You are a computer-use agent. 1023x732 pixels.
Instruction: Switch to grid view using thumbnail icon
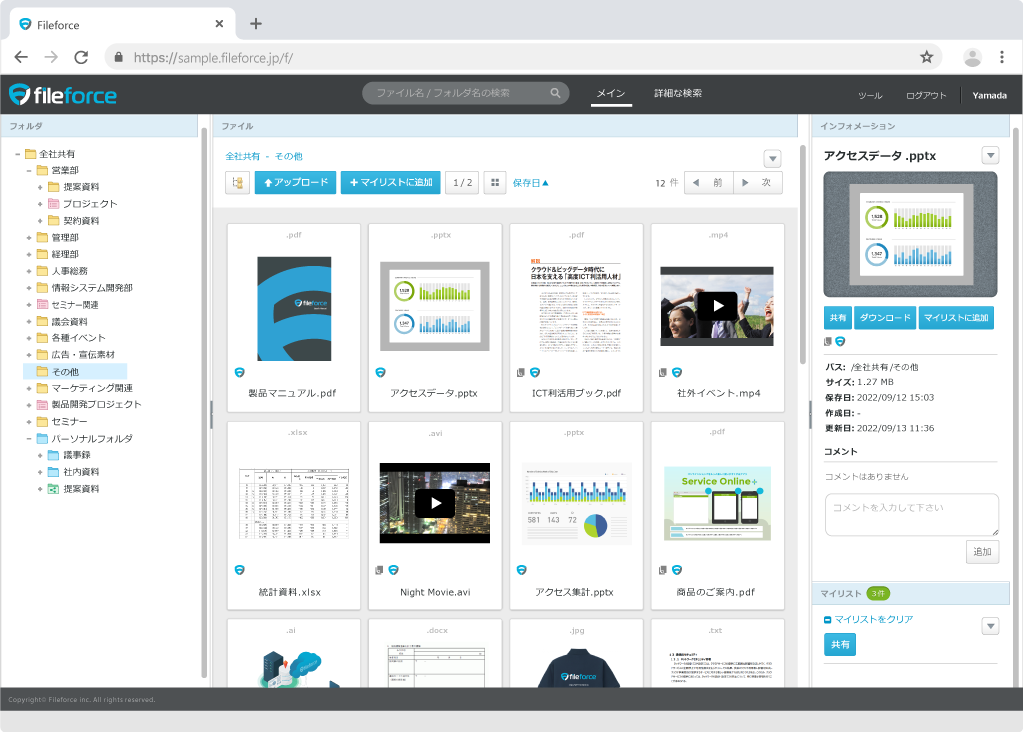click(x=495, y=183)
